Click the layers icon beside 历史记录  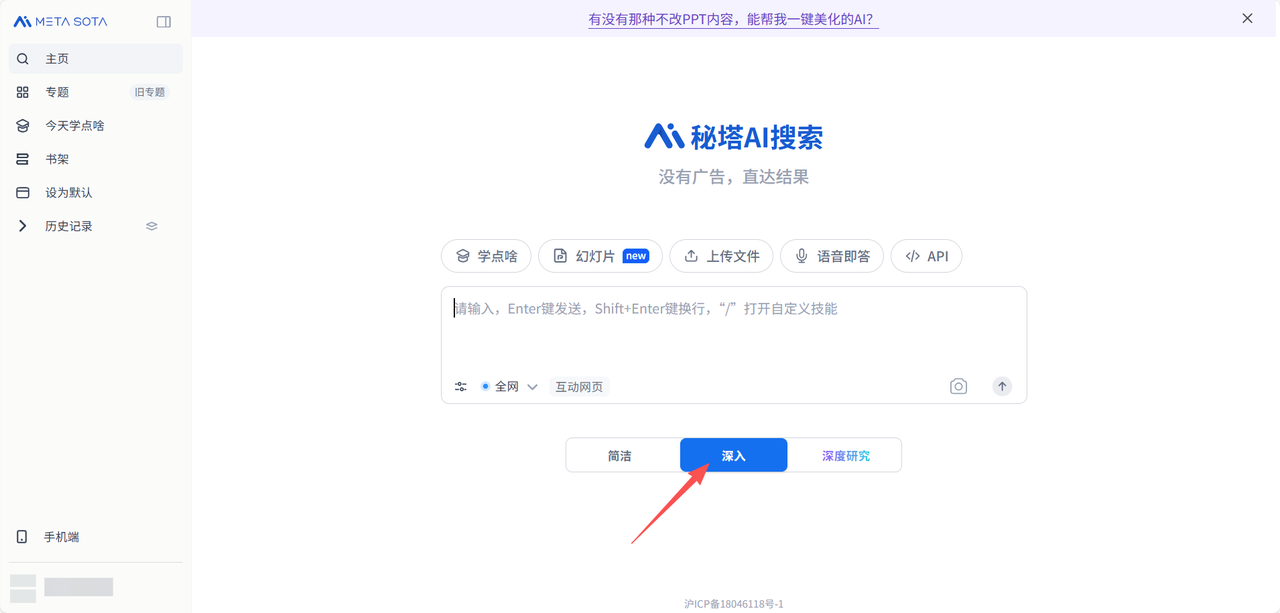(152, 226)
